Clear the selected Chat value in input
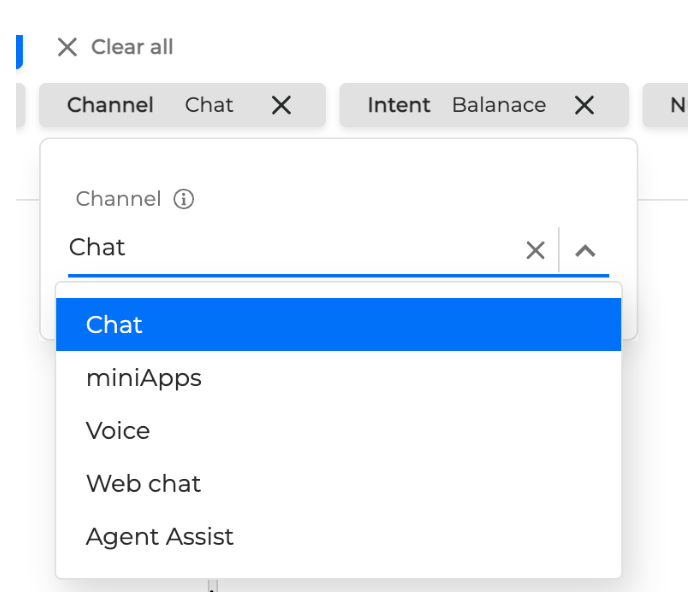688x592 pixels. coord(535,250)
